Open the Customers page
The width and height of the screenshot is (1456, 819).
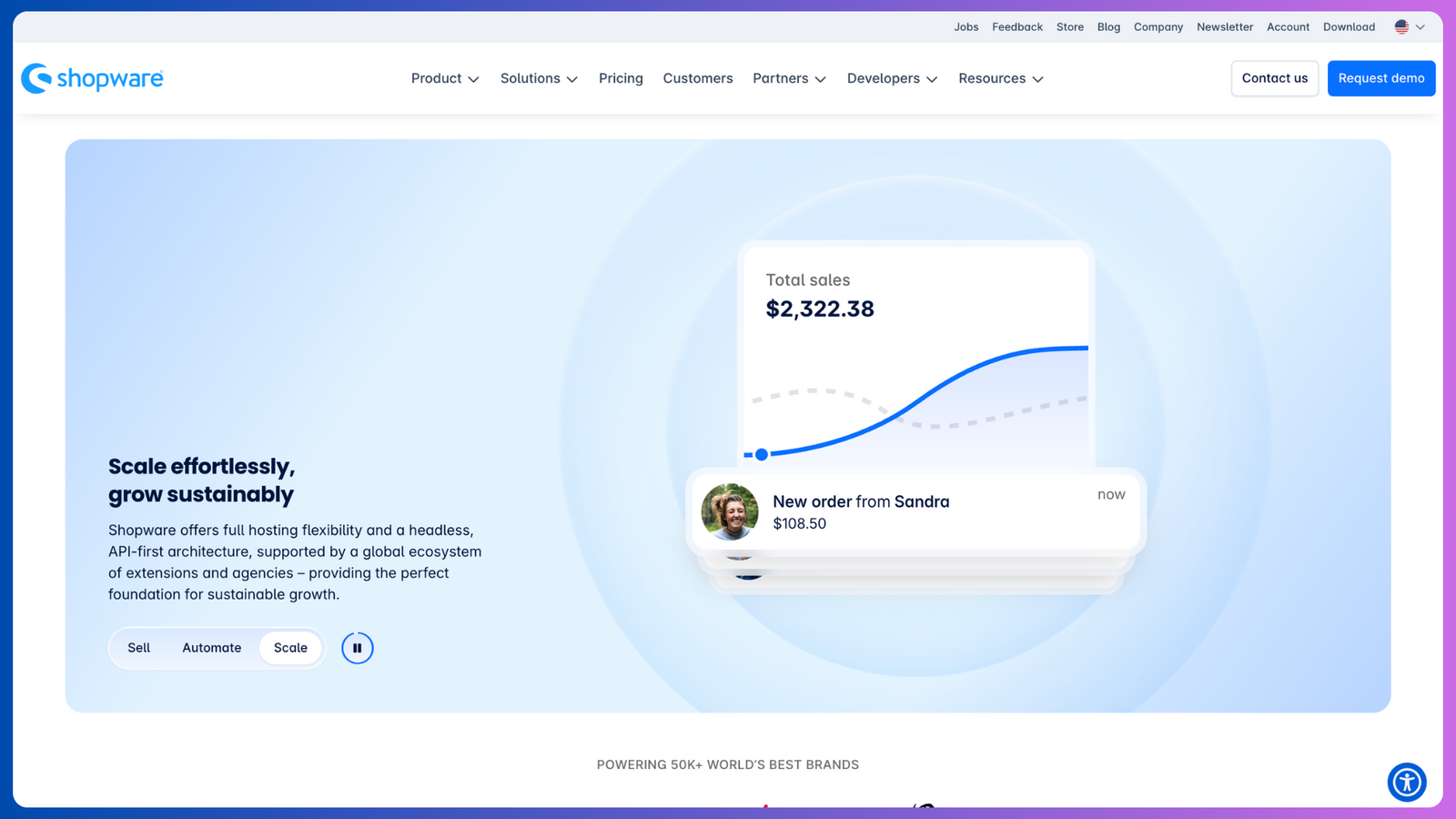[x=698, y=78]
